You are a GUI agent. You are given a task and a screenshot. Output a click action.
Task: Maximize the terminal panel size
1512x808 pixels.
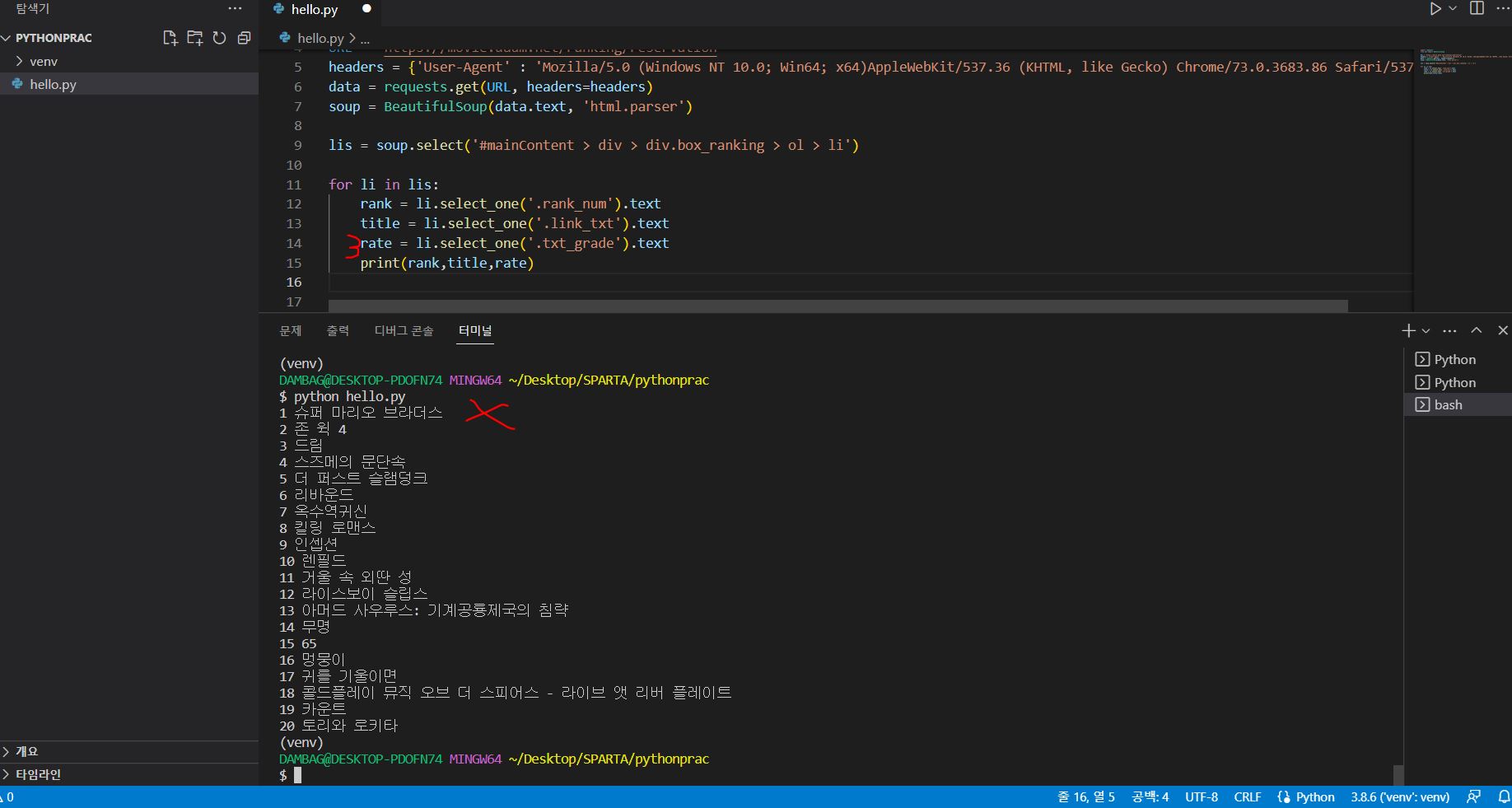(x=1477, y=330)
